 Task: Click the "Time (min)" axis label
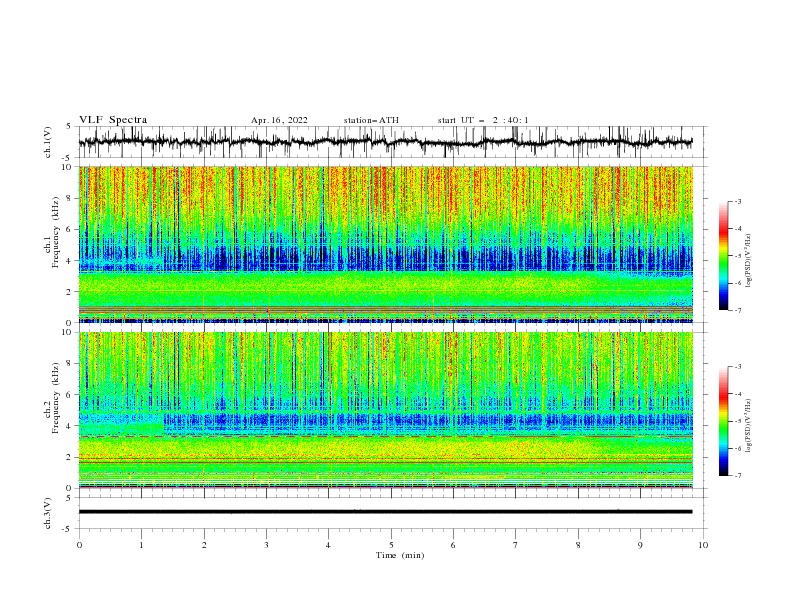[400, 555]
